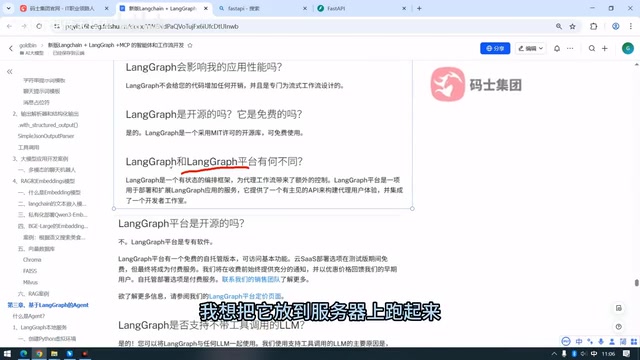Collapse the outline sidebar with double-chevron
Screen dimensions: 640x360
pyautogui.click(x=9, y=71)
